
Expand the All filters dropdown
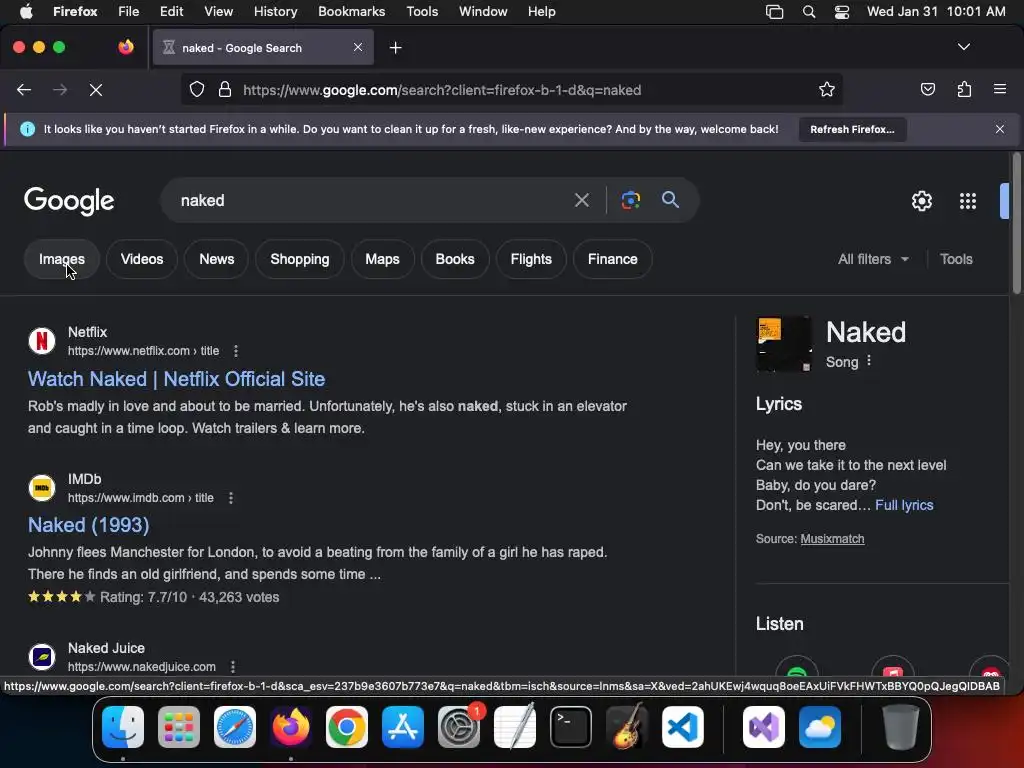(x=873, y=259)
